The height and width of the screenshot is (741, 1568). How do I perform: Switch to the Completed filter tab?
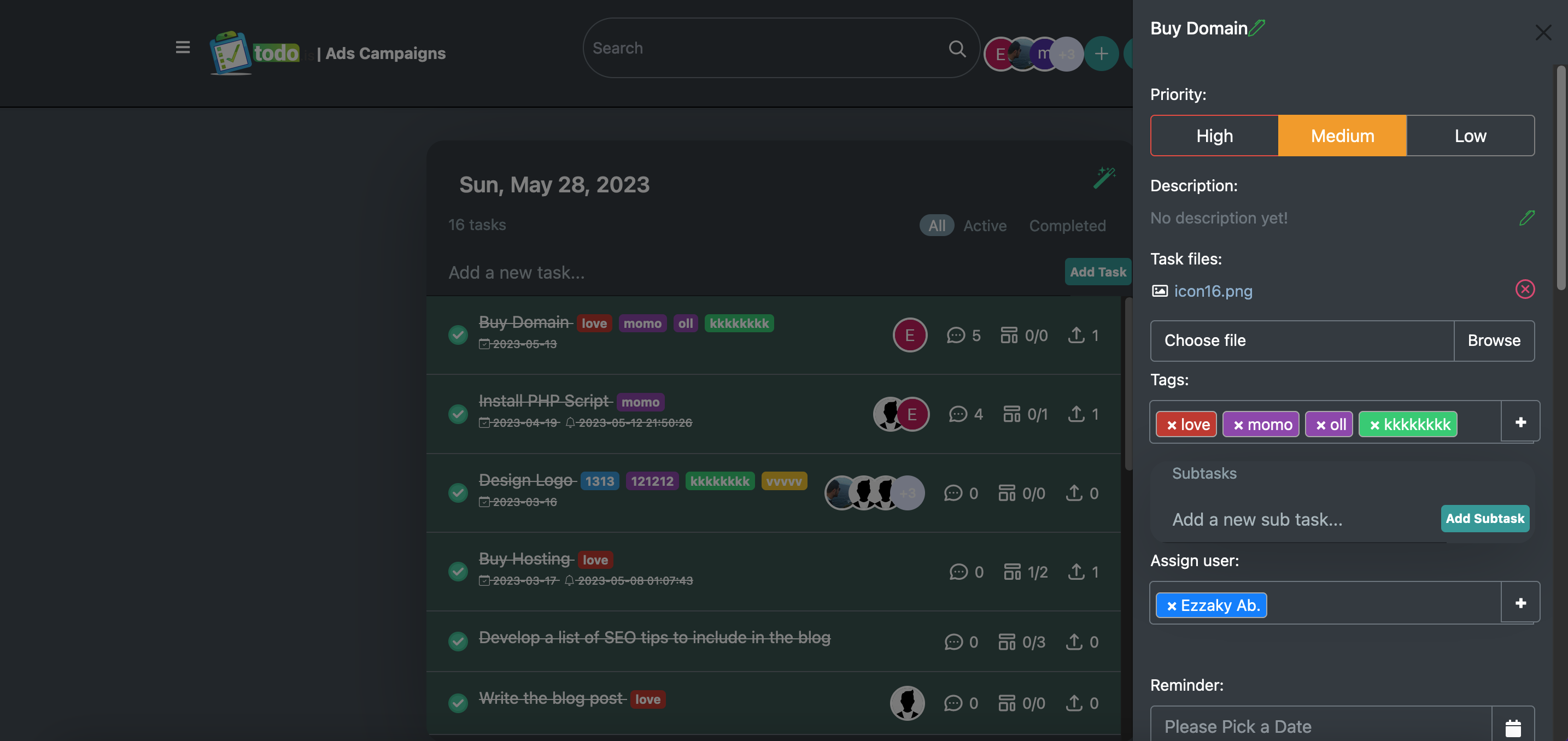1067,226
